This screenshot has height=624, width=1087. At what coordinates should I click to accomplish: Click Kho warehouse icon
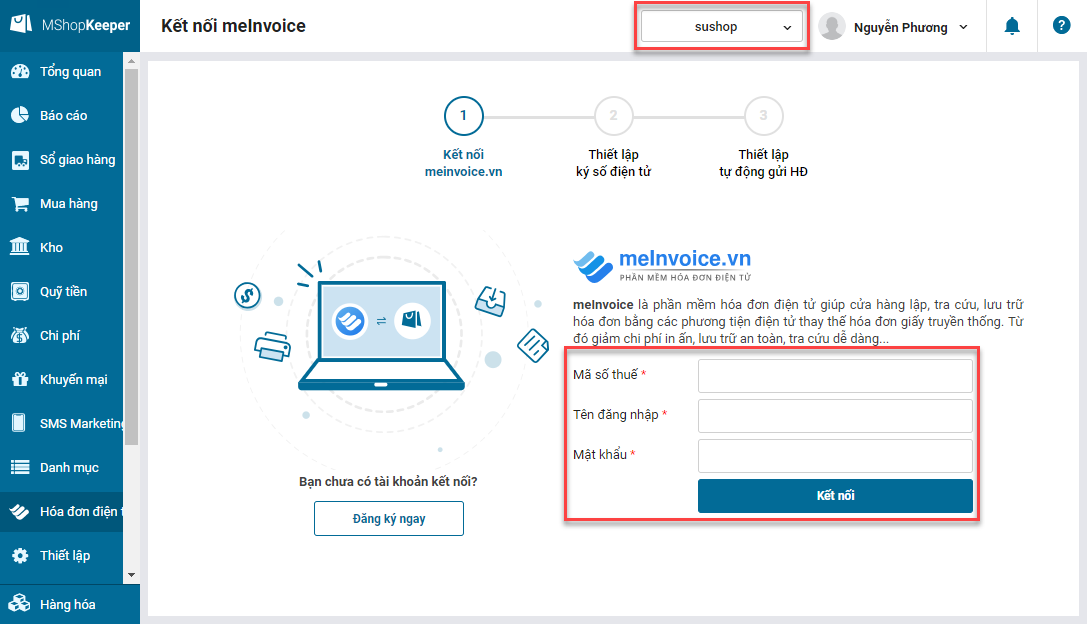20,247
